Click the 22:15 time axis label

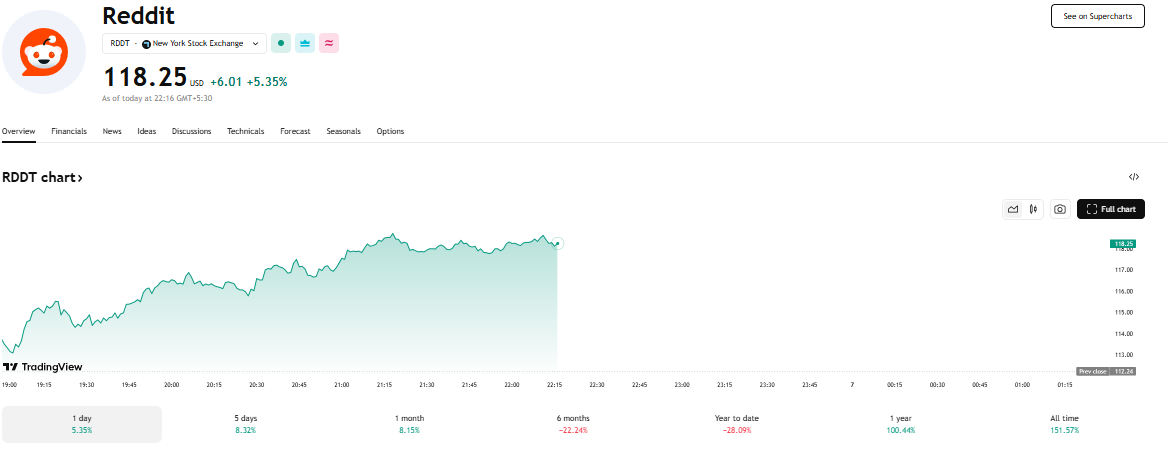click(x=554, y=385)
